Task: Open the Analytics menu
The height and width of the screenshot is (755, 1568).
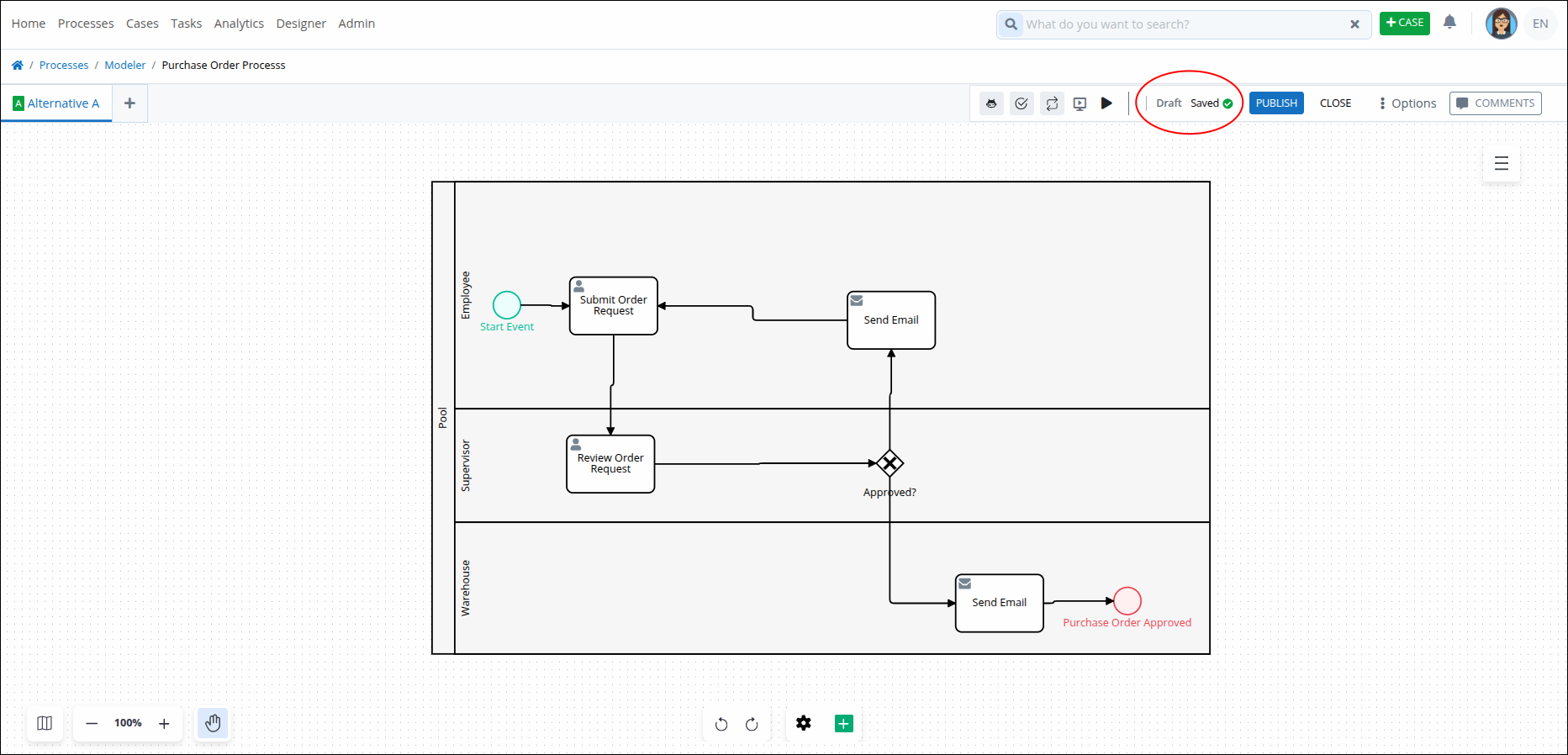Action: pos(239,24)
